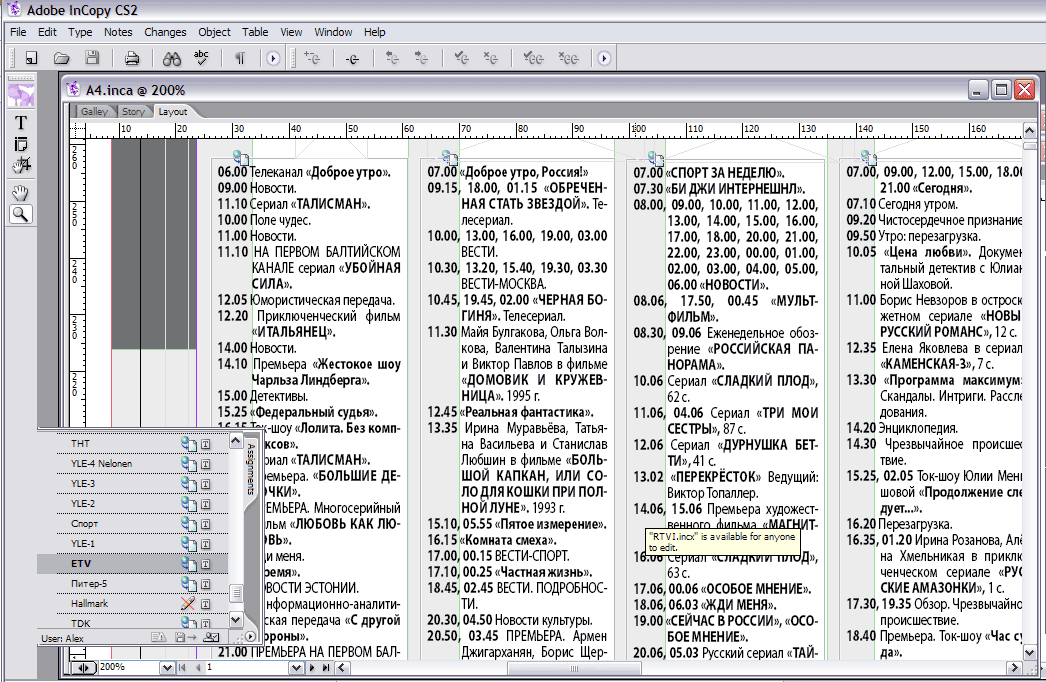
Task: Open the page number dropdown
Action: coord(296,667)
